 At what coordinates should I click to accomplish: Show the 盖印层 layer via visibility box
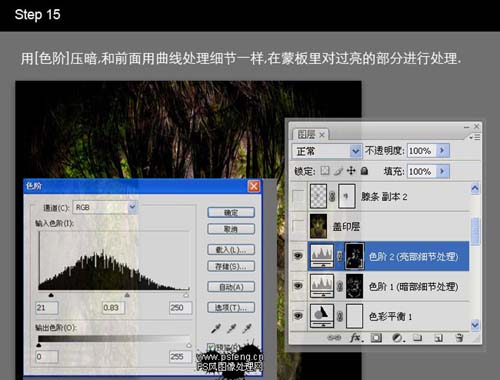point(298,226)
